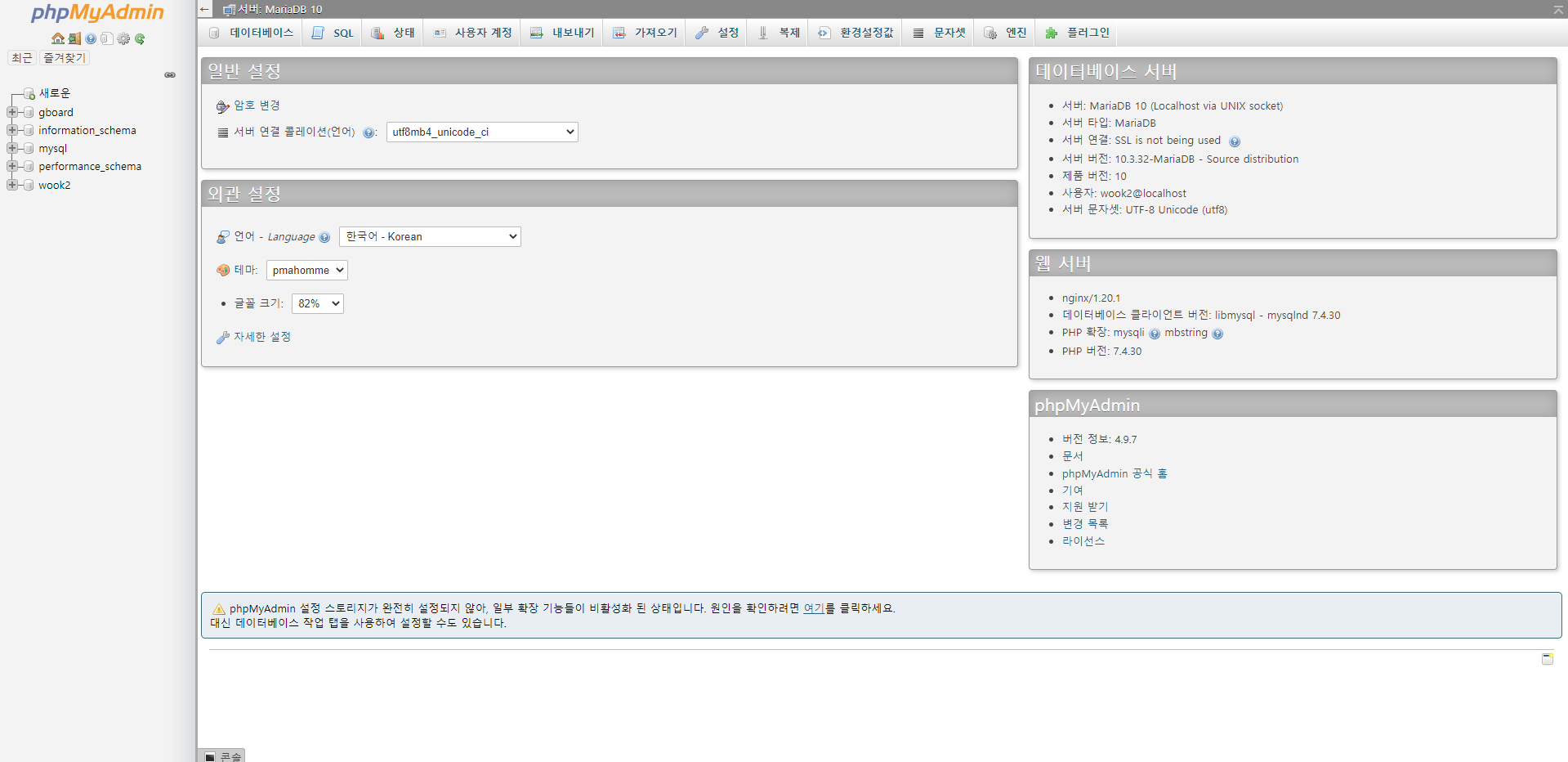
Task: Click the help icon next to collation label
Action: (x=369, y=132)
